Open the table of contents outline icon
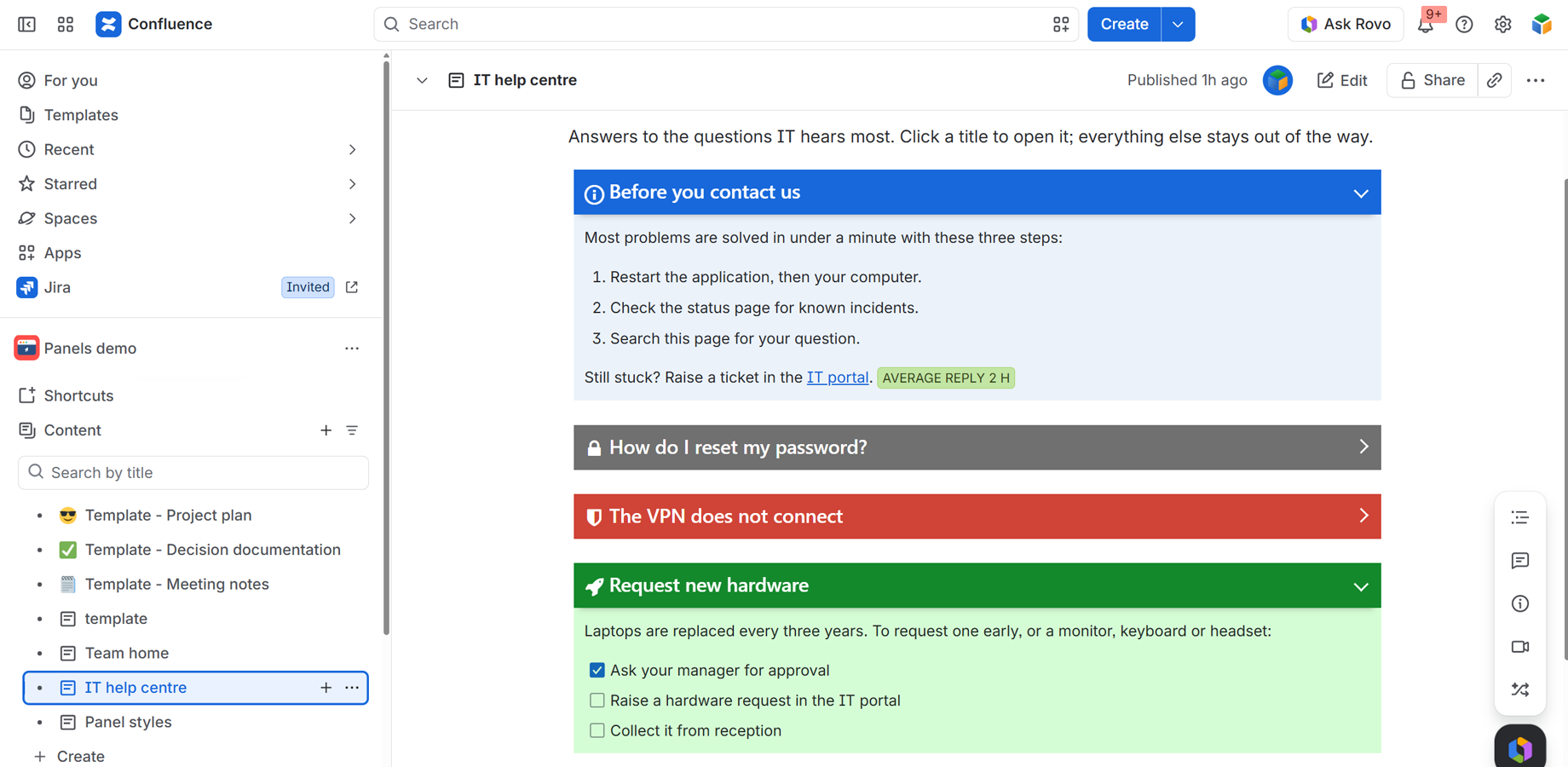This screenshot has width=1568, height=767. (1519, 517)
